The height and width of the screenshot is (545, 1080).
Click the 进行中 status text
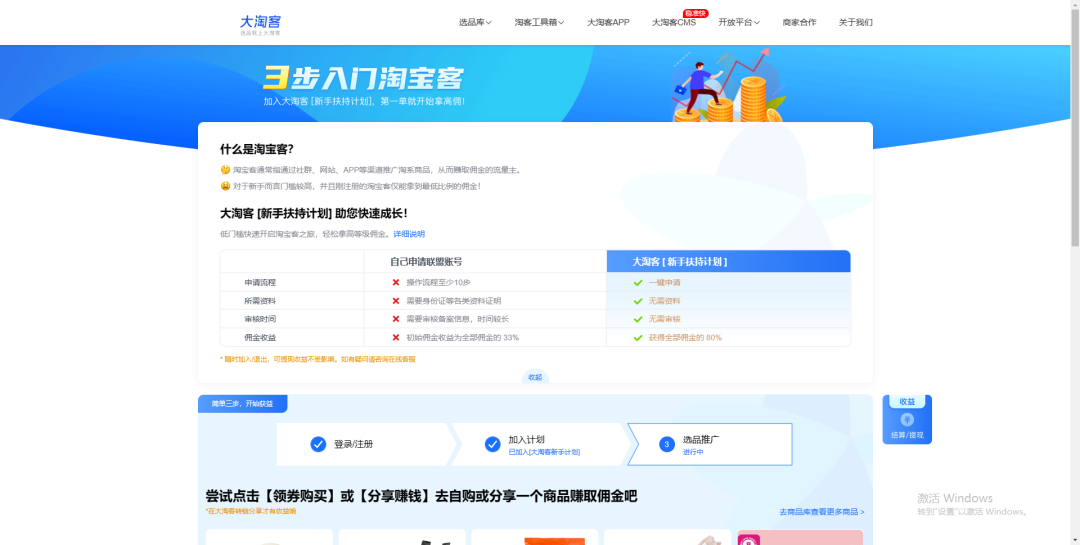point(693,452)
